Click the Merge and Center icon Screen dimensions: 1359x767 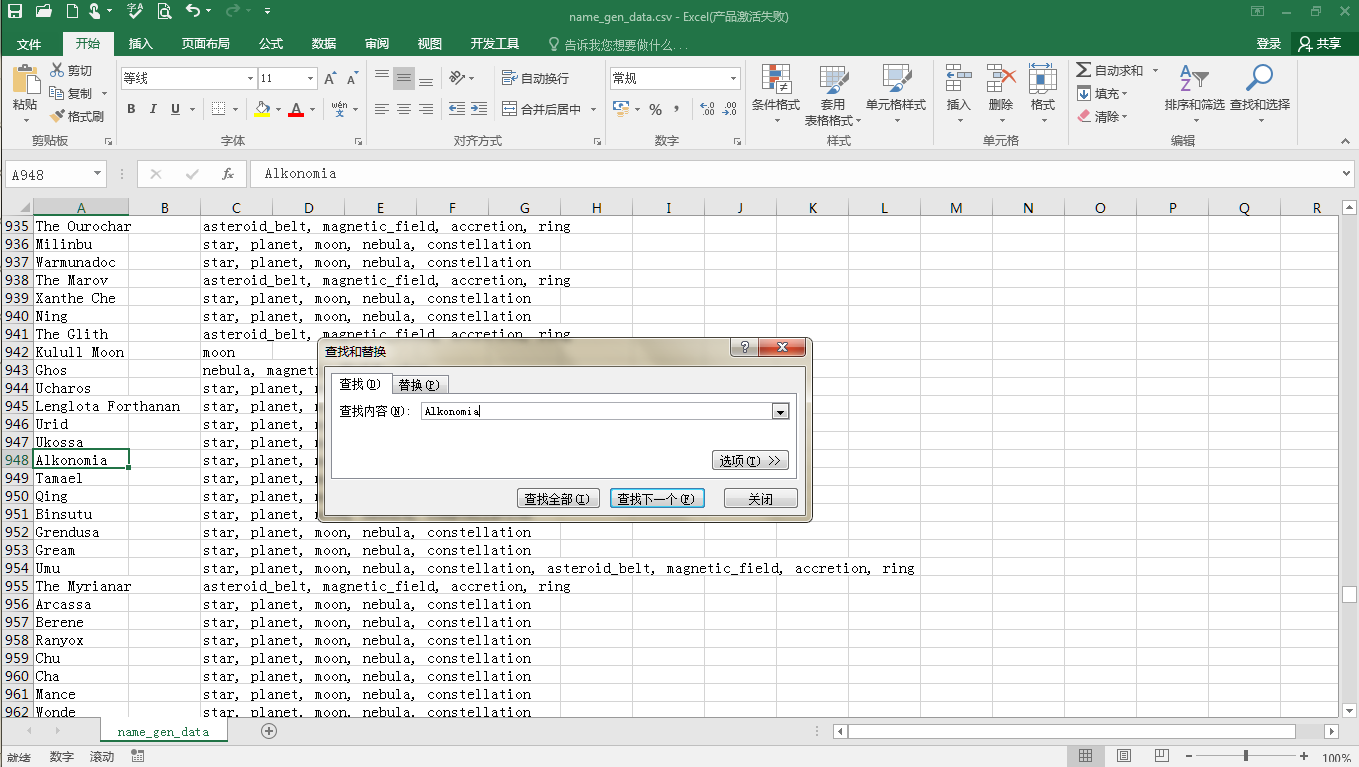pyautogui.click(x=508, y=109)
